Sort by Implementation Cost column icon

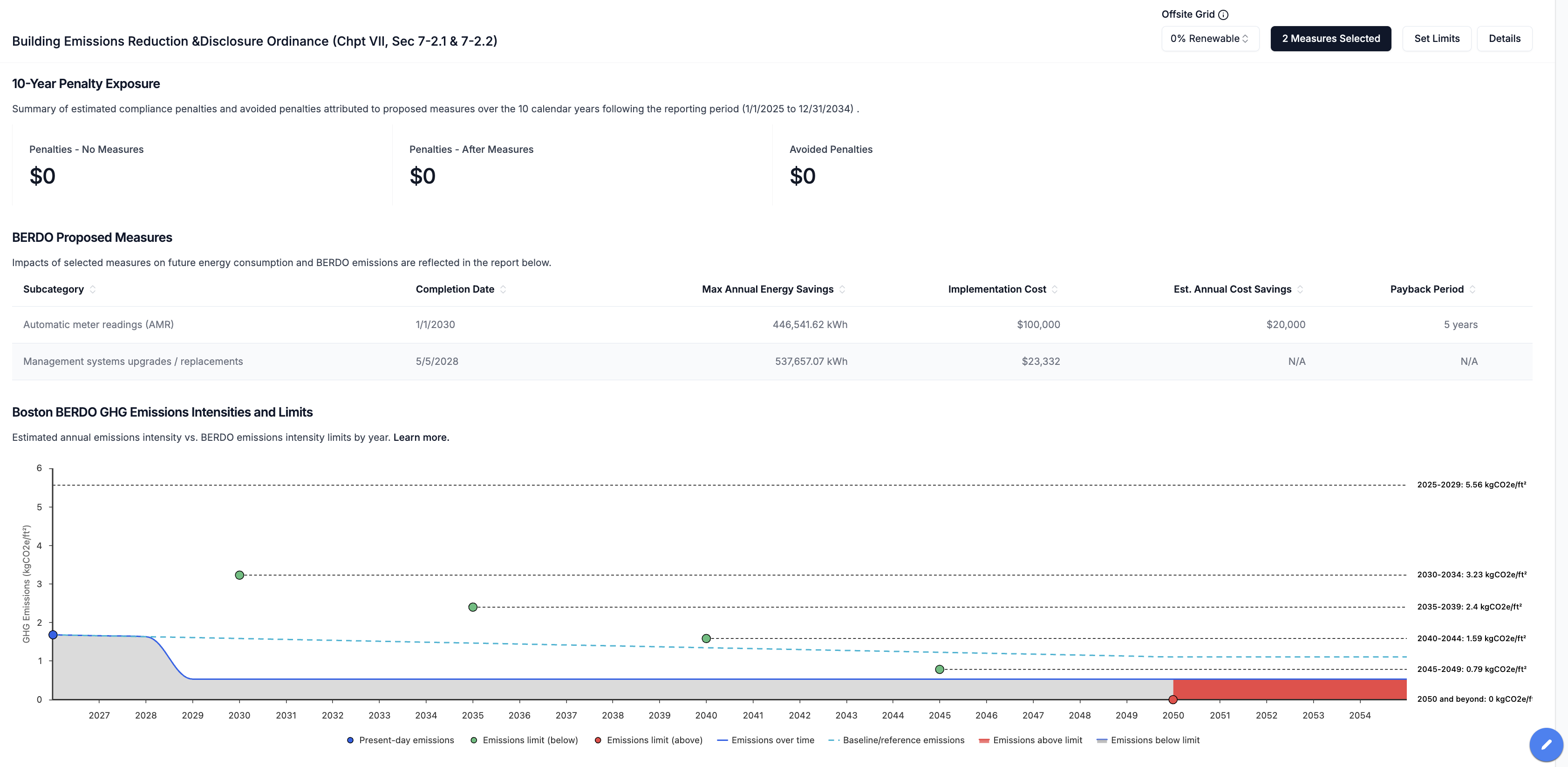coord(1054,289)
